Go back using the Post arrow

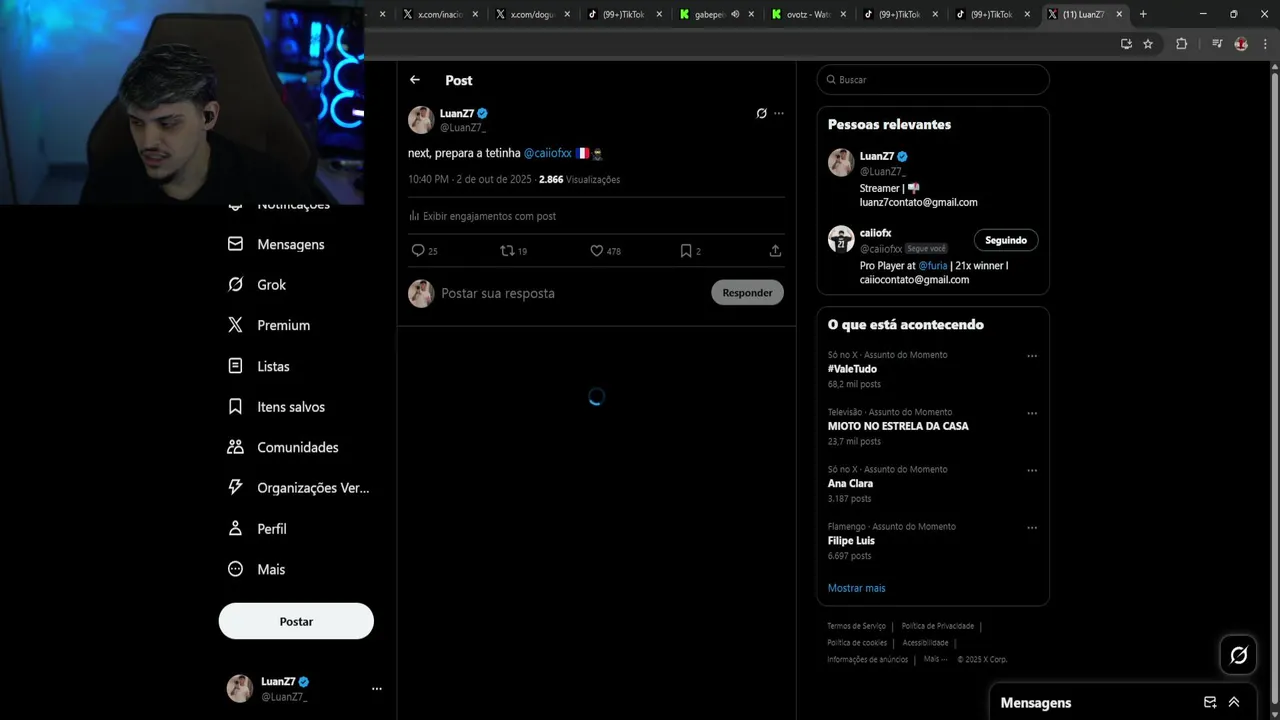[x=415, y=80]
